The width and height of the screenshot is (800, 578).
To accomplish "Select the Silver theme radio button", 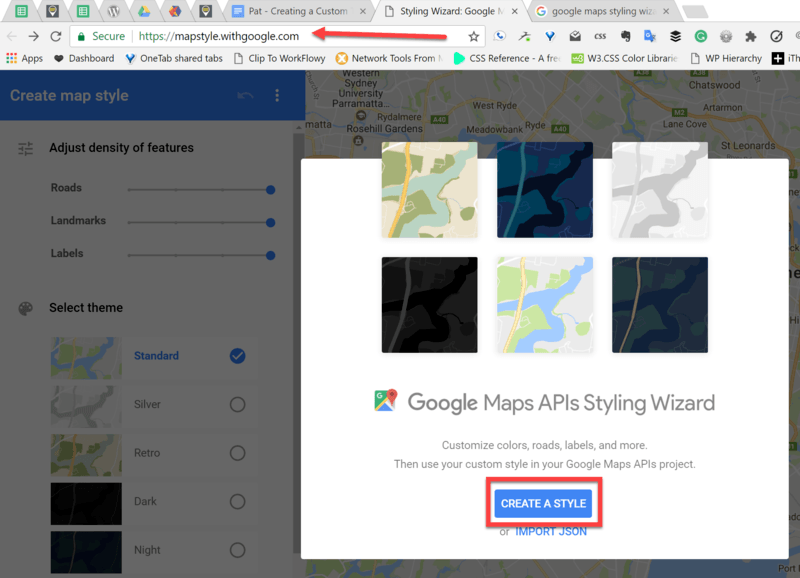I will tap(237, 405).
